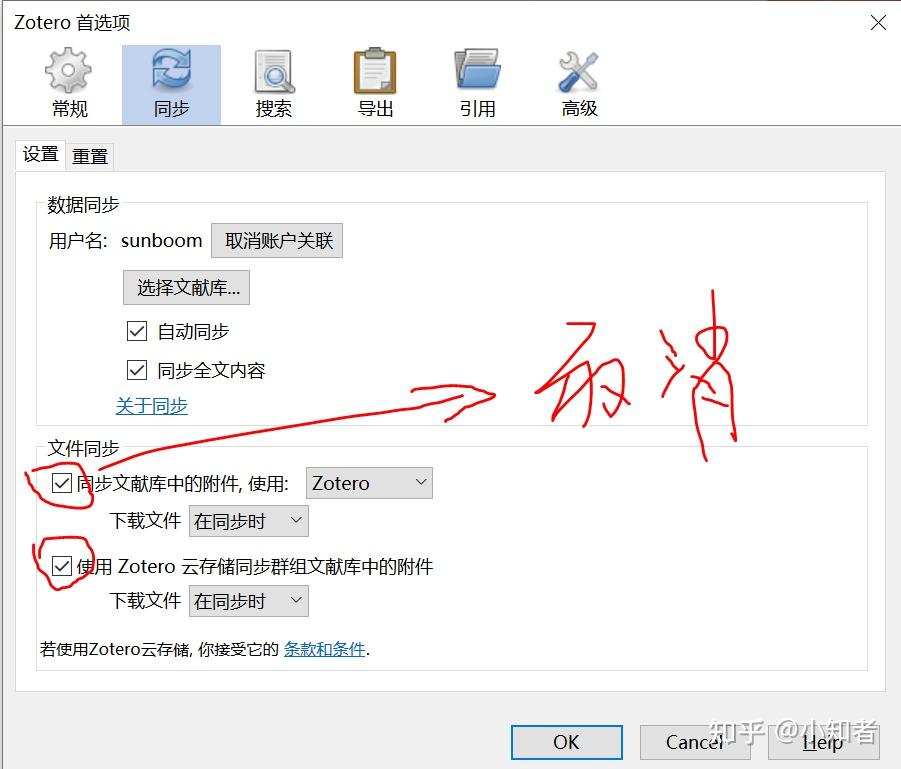Uncheck 自动同步 automatic sync option
The height and width of the screenshot is (769, 901).
(136, 331)
